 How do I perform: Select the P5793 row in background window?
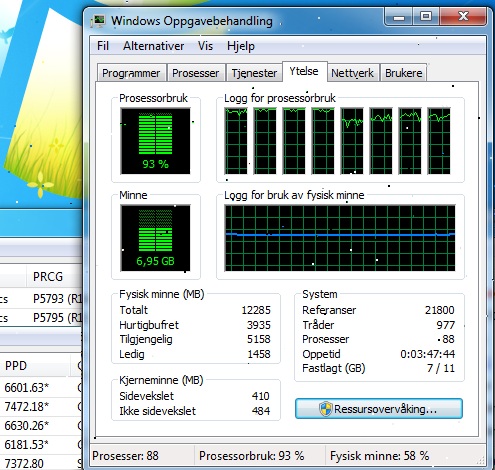41,299
